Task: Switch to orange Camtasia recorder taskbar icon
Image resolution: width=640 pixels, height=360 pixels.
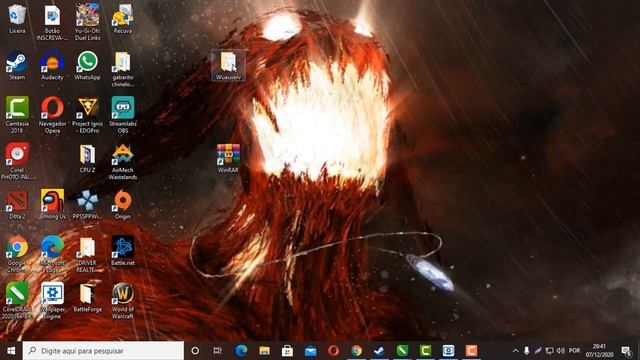Action: tap(471, 351)
